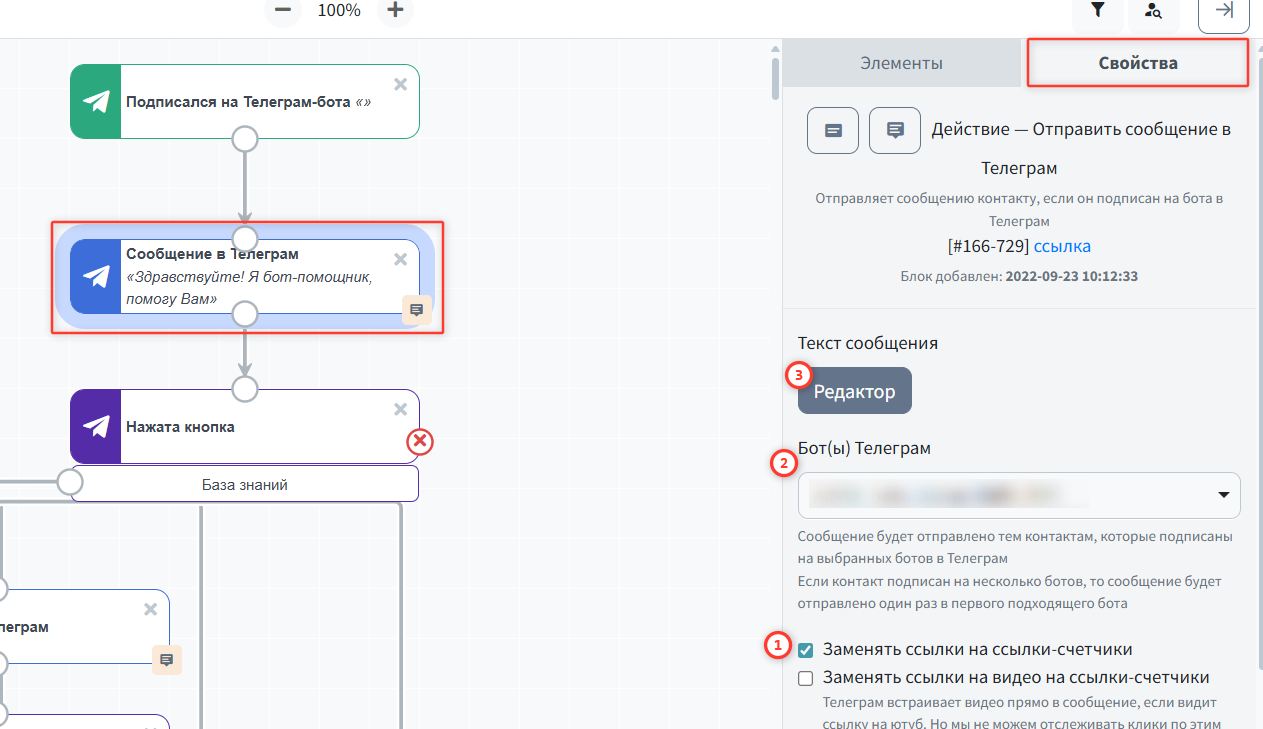The width and height of the screenshot is (1263, 729).
Task: Open comment badge on Сообщение в Телеграм block
Action: coord(417,310)
